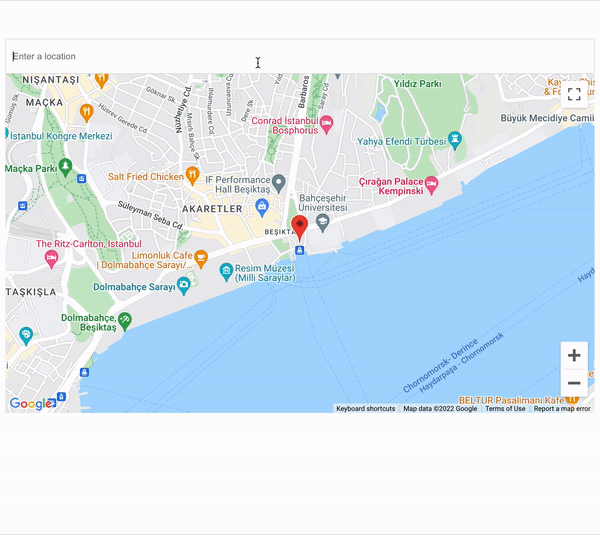The width and height of the screenshot is (600, 535).
Task: Select IF Performance Hall Beşiktaş pin
Action: point(279,184)
